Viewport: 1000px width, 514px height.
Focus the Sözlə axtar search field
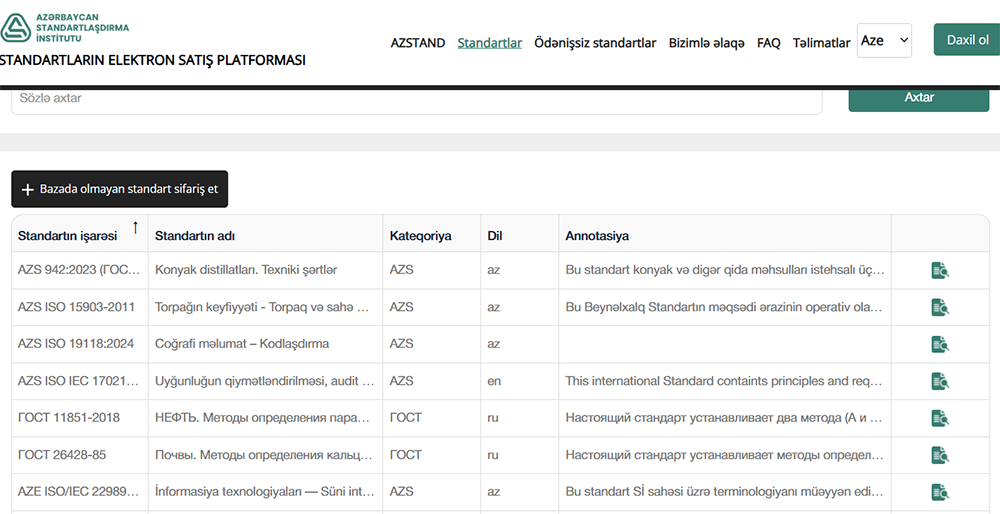pos(415,99)
